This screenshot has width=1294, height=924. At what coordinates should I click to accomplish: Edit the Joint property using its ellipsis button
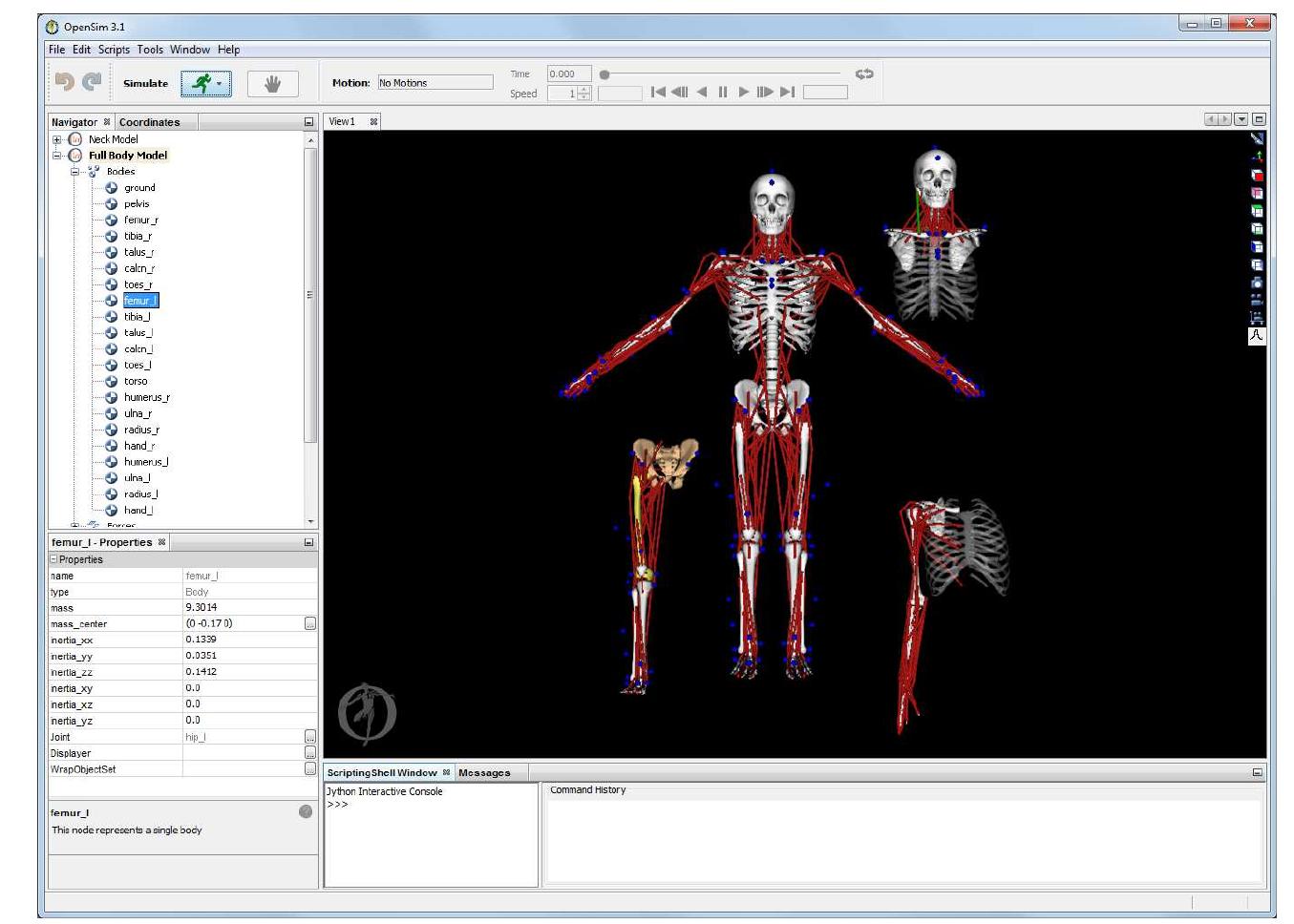[x=310, y=737]
